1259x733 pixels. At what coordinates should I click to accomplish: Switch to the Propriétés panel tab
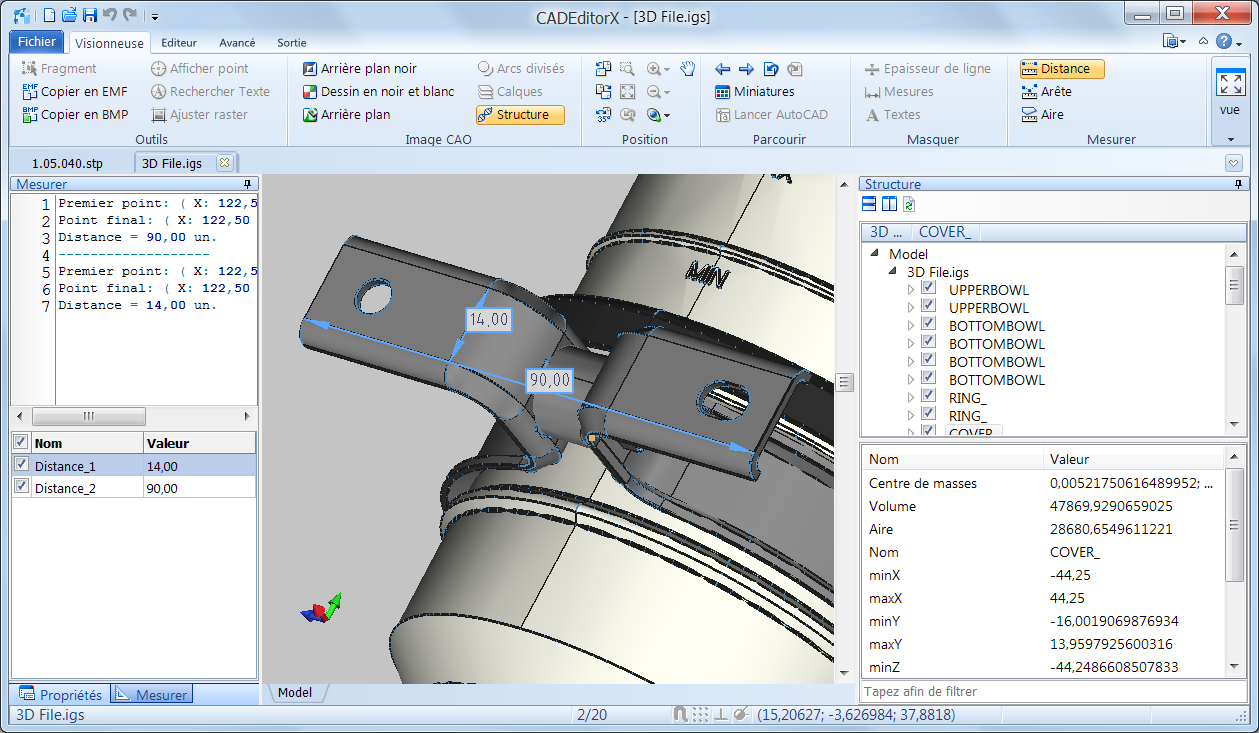pos(61,694)
